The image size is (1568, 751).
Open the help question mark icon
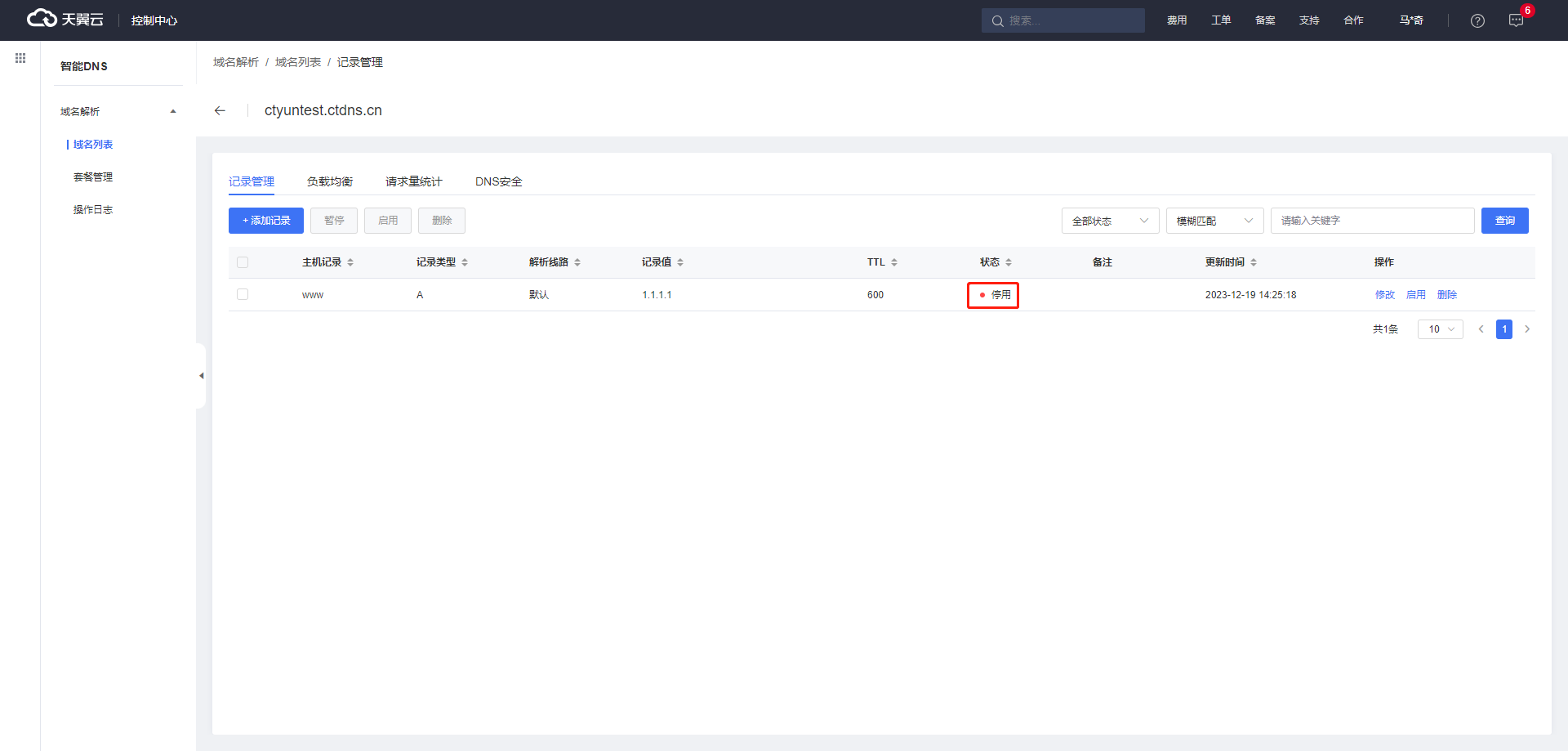pos(1477,20)
